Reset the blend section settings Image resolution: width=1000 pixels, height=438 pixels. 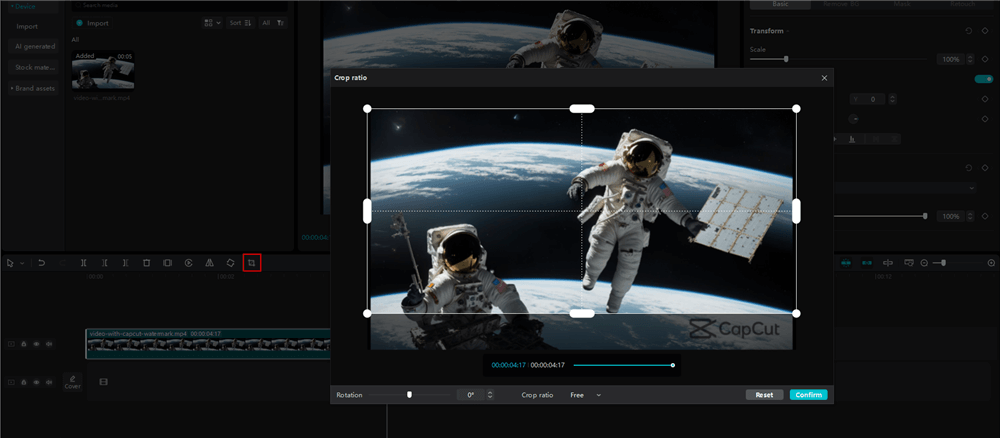(969, 168)
